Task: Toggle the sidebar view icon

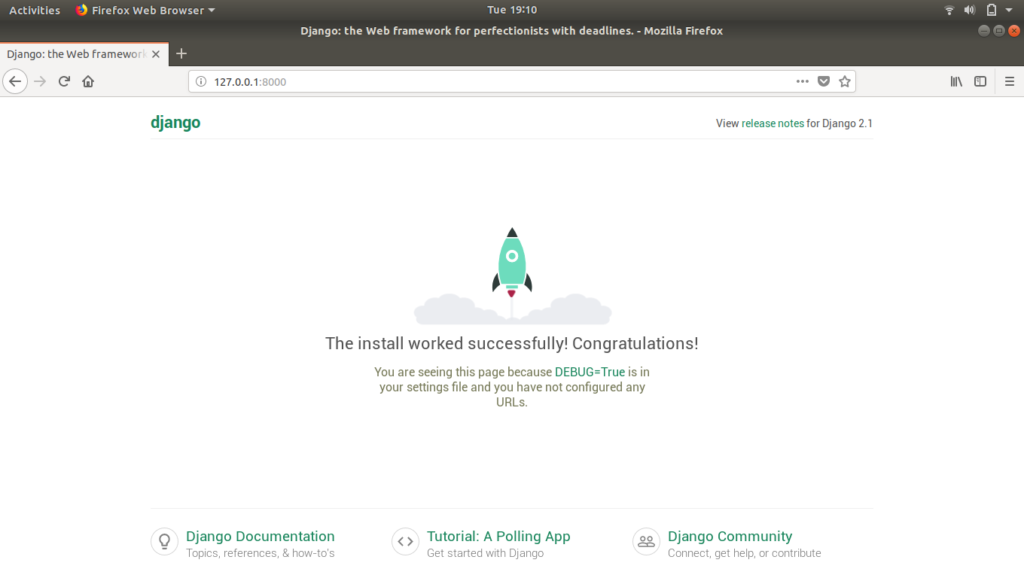Action: coord(980,82)
